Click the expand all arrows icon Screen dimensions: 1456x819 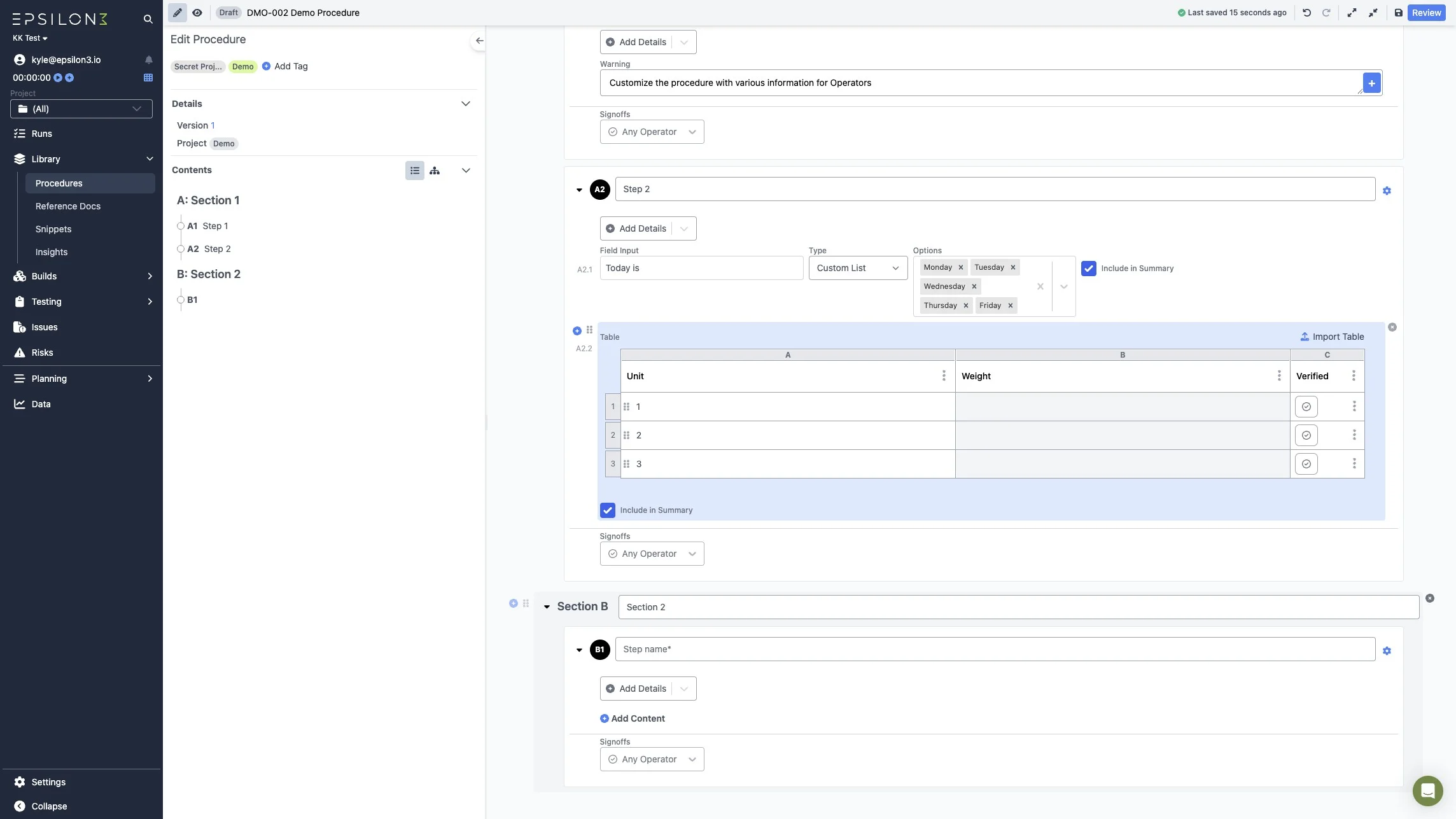[1352, 13]
